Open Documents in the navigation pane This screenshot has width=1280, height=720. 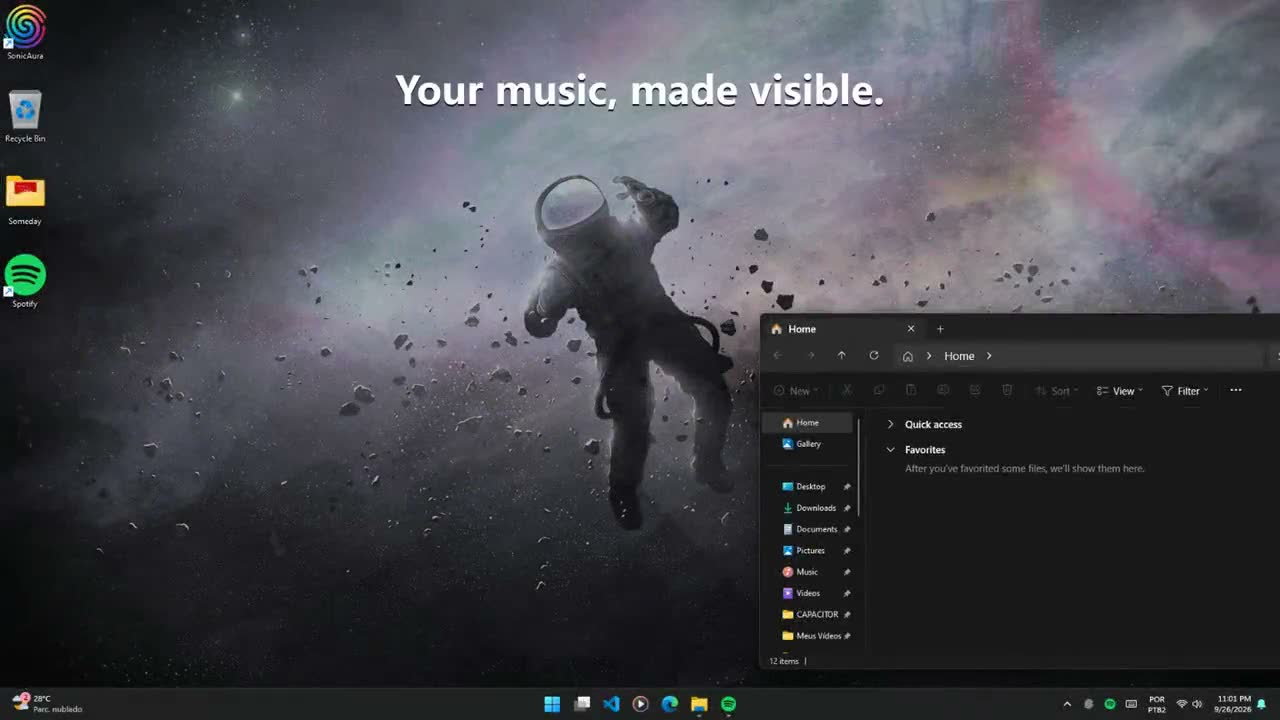808,529
